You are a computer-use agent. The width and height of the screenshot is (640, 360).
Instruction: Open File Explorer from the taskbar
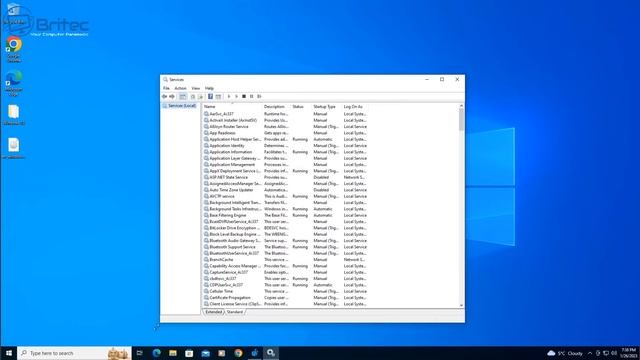coord(173,353)
